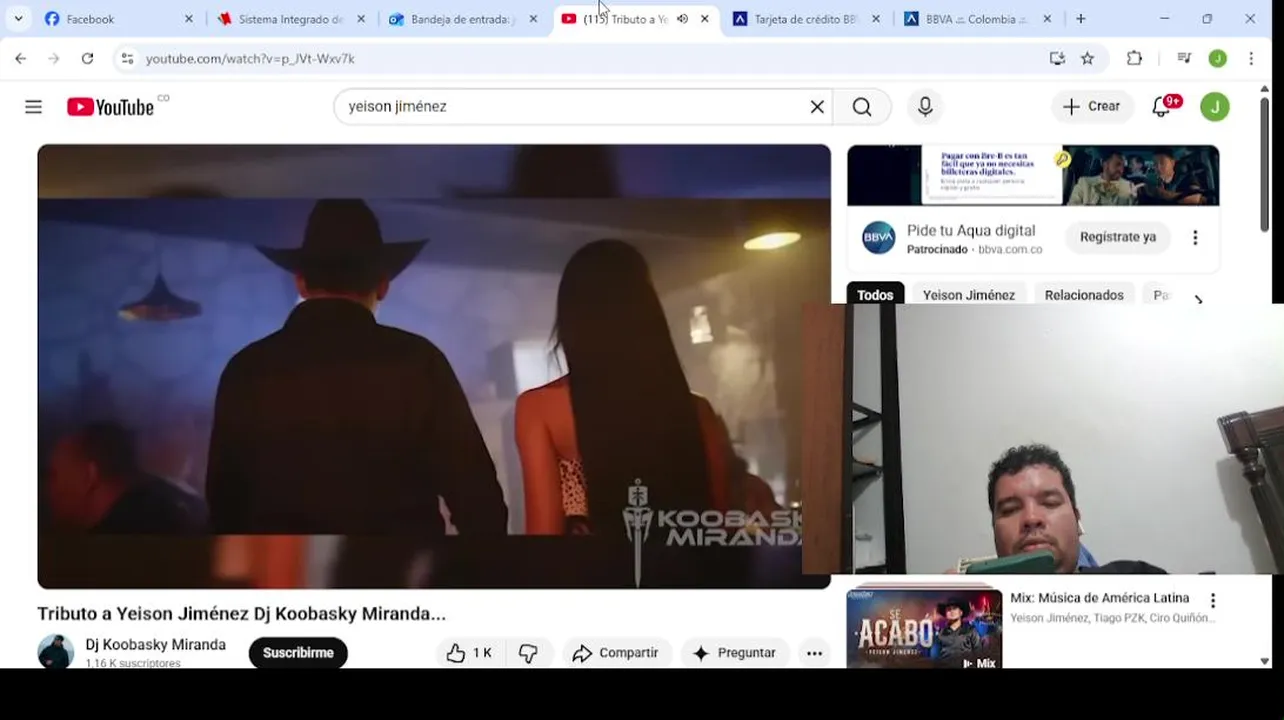
Task: Mute the Tributo tab audio icon
Action: [x=682, y=19]
